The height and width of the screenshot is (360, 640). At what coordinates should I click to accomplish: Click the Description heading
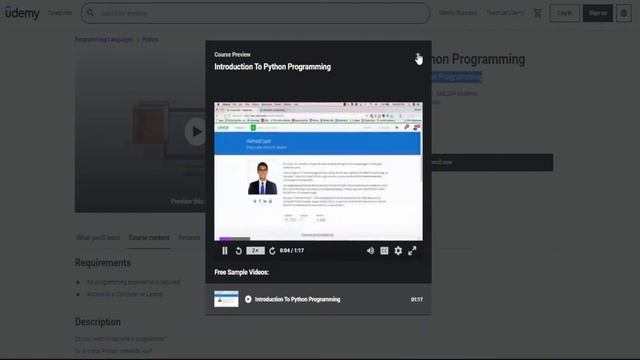[98, 322]
